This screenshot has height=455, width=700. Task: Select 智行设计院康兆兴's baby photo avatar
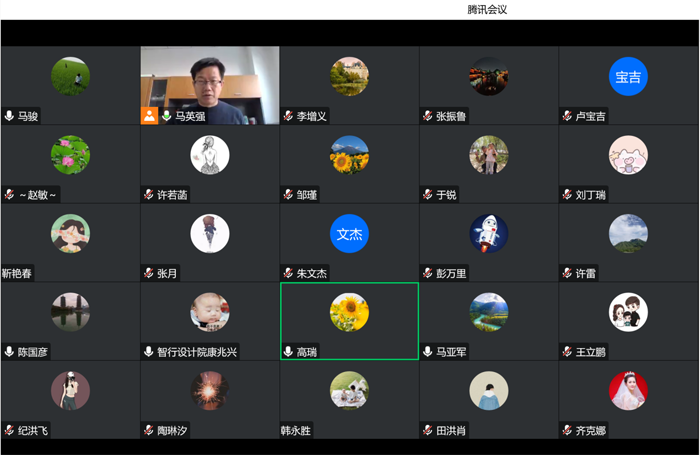point(210,312)
